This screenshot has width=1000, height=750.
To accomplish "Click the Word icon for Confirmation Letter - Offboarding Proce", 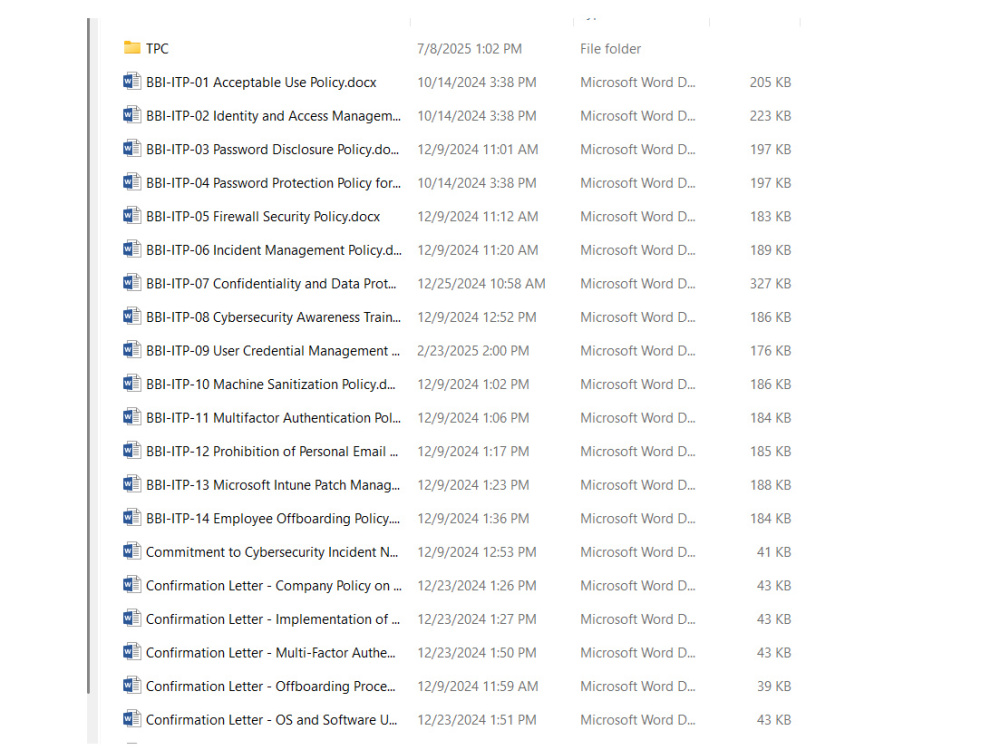I will [x=132, y=686].
